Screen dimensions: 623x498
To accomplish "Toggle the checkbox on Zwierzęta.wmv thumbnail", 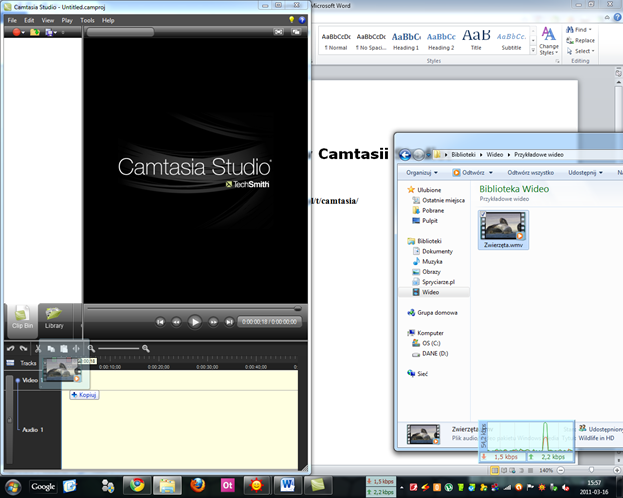I will tap(483, 215).
